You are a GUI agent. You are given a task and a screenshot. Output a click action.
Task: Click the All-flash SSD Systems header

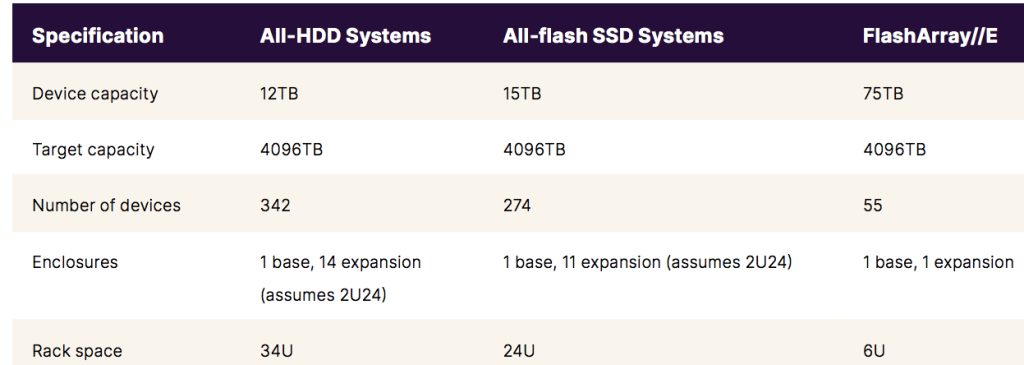[613, 36]
